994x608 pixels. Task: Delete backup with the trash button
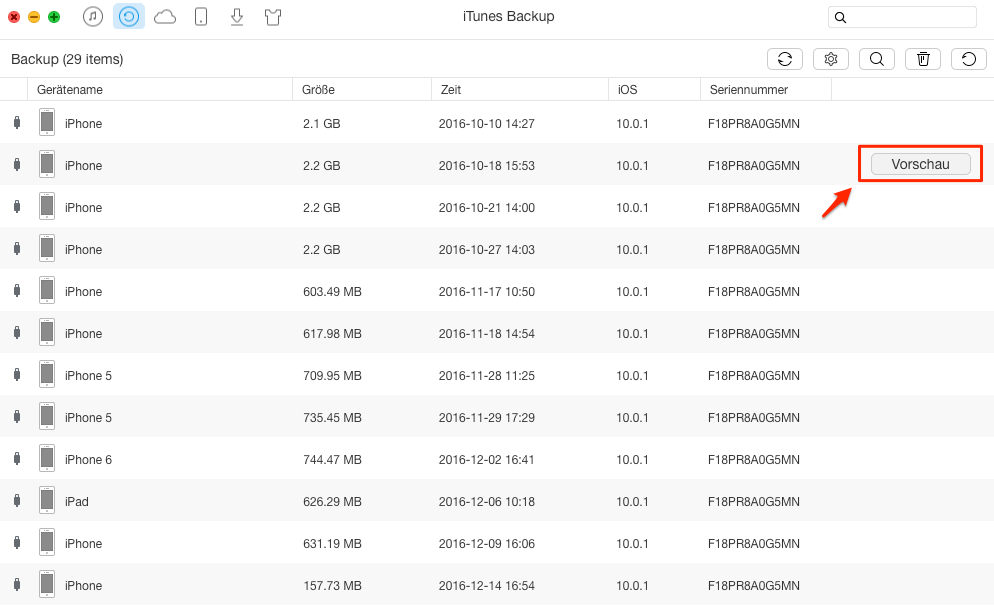click(x=923, y=59)
